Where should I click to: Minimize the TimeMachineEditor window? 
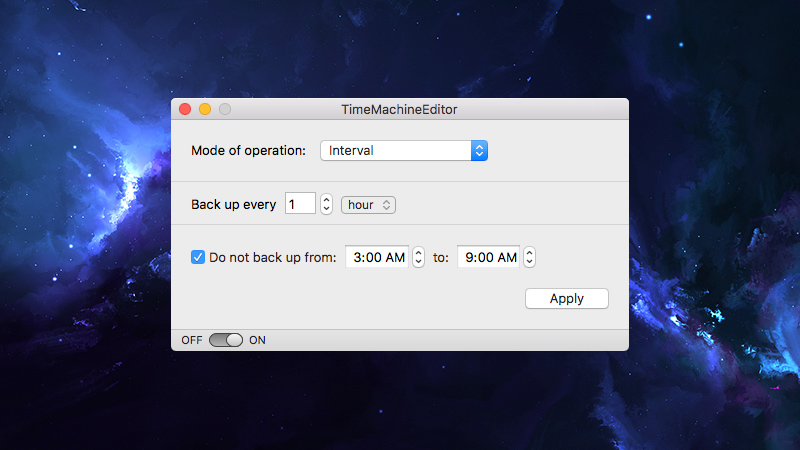point(205,109)
